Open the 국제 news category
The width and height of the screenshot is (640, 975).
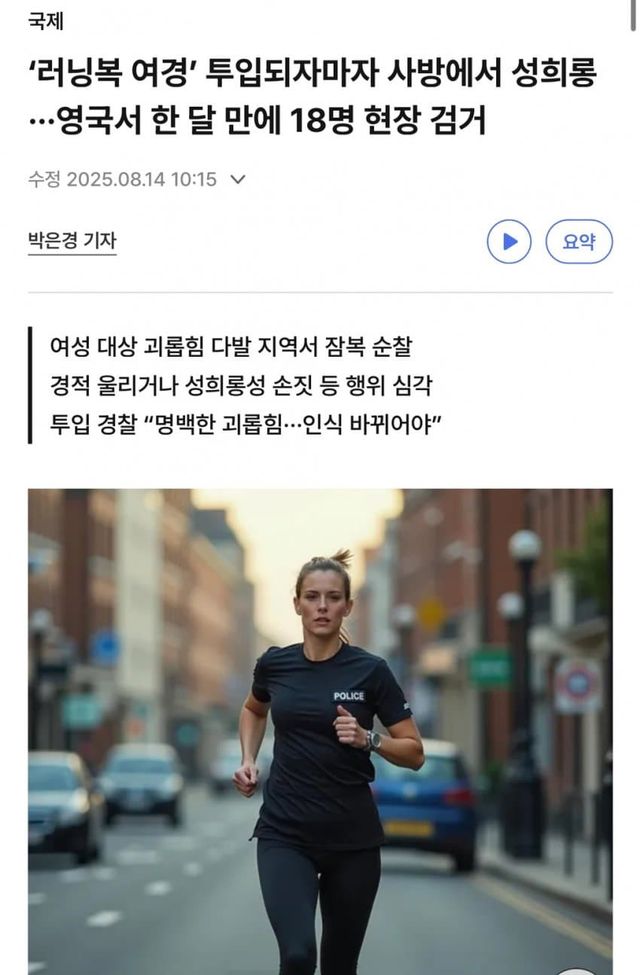click(46, 21)
